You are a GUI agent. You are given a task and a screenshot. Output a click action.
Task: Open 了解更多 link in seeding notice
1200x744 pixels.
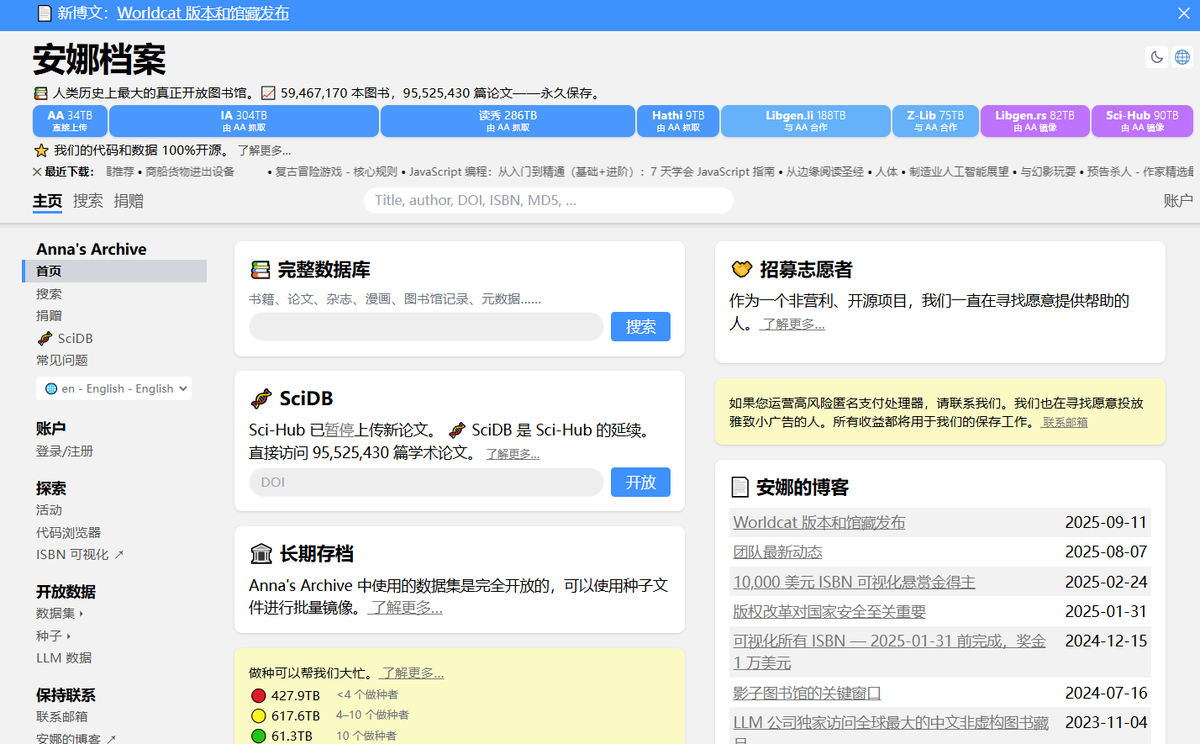click(x=412, y=673)
